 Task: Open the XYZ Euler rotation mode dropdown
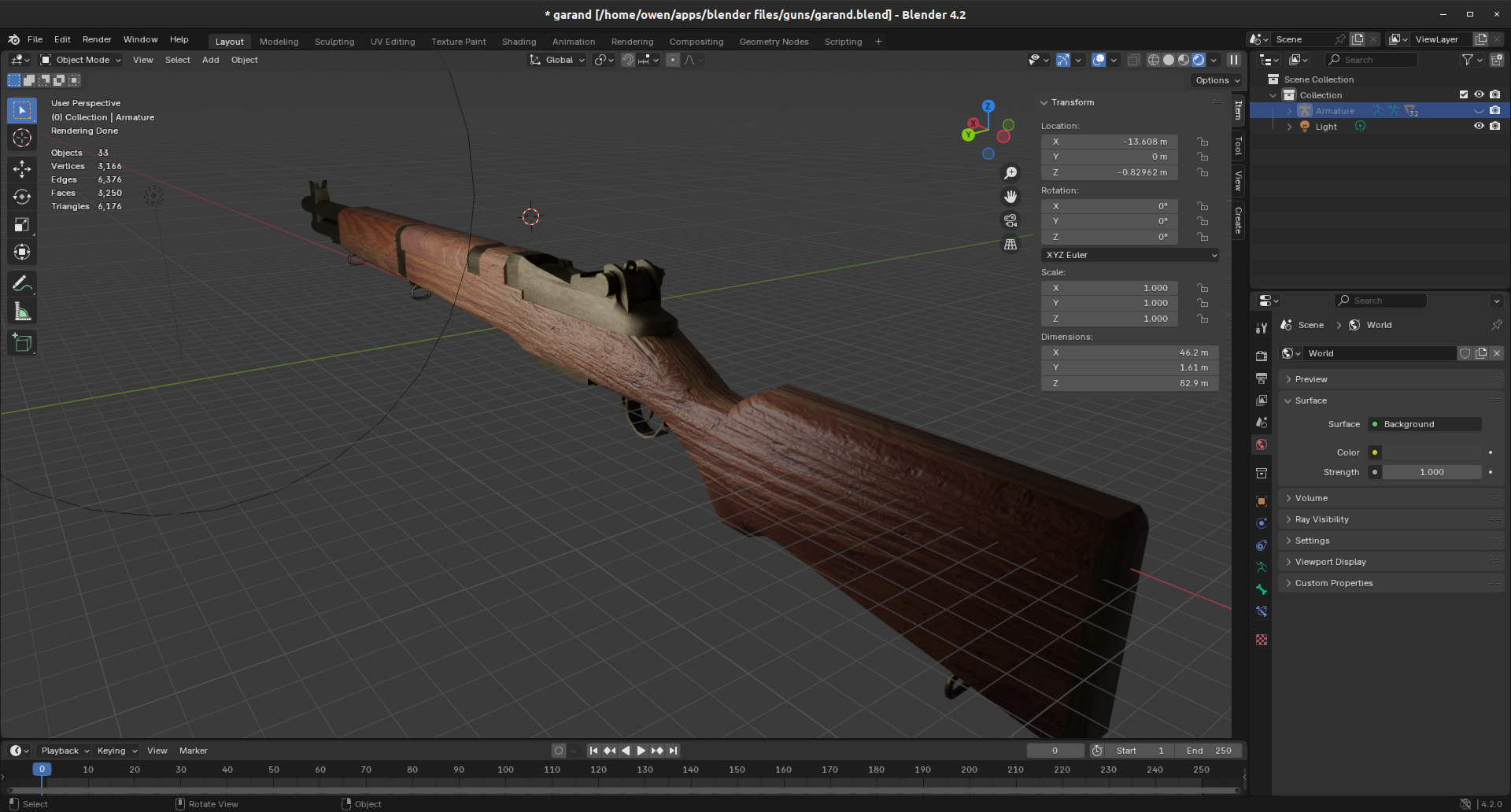pos(1130,255)
